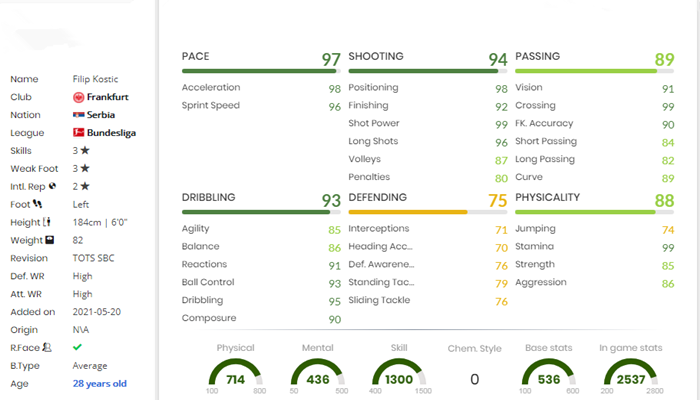Click the In game stats 2537 gauge
700x400 pixels.
[x=629, y=374]
